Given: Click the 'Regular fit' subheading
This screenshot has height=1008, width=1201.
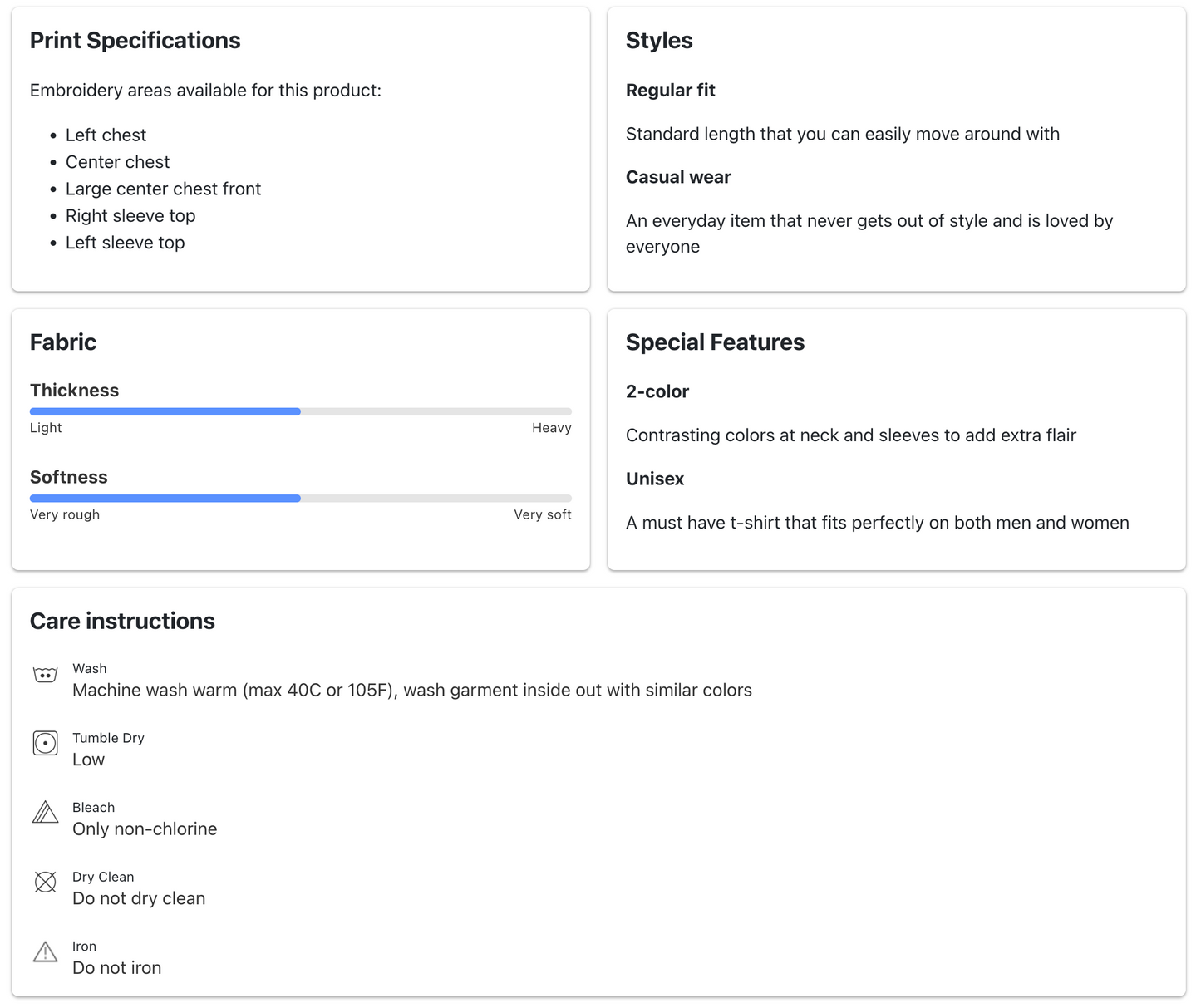Looking at the screenshot, I should point(670,91).
